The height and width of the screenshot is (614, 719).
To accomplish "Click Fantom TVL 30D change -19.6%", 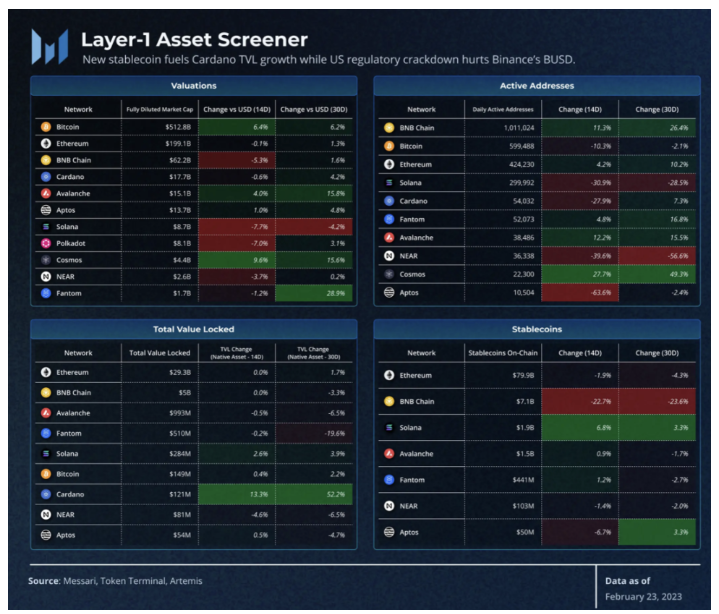I will [314, 433].
